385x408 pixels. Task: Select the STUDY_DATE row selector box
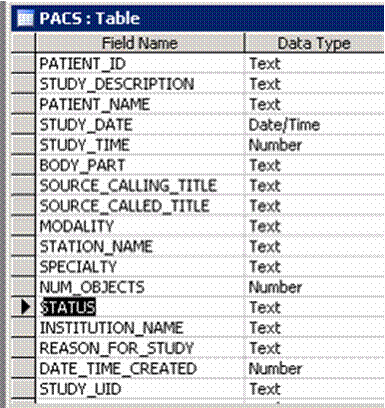point(23,124)
